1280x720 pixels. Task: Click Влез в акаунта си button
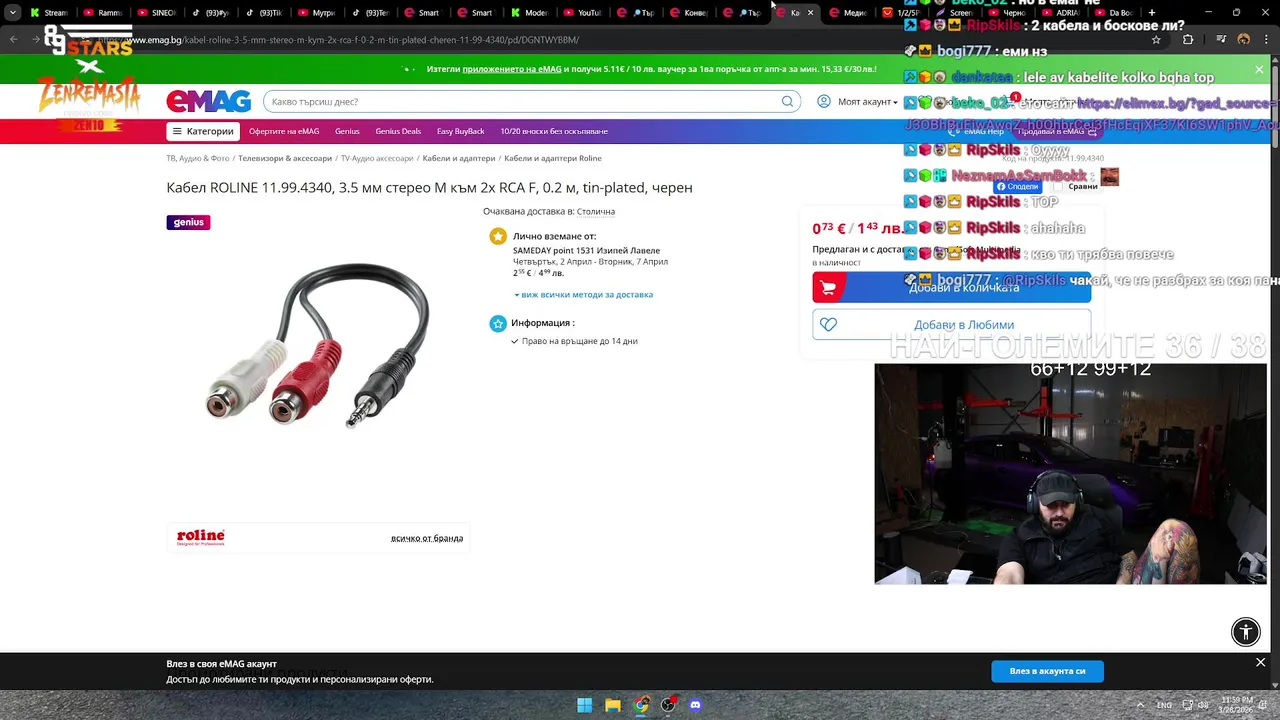(x=1047, y=671)
